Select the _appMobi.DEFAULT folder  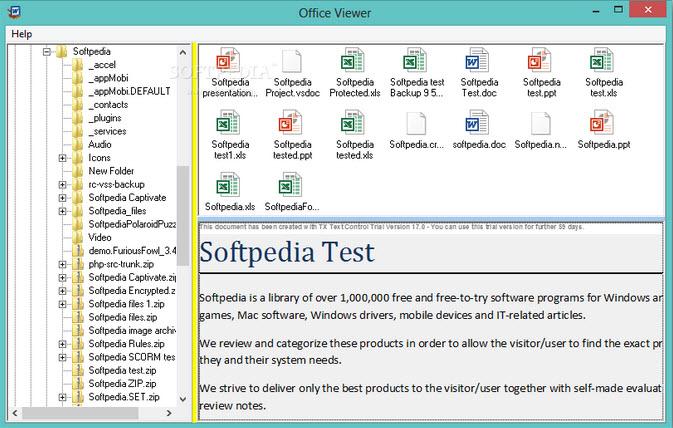(129, 91)
